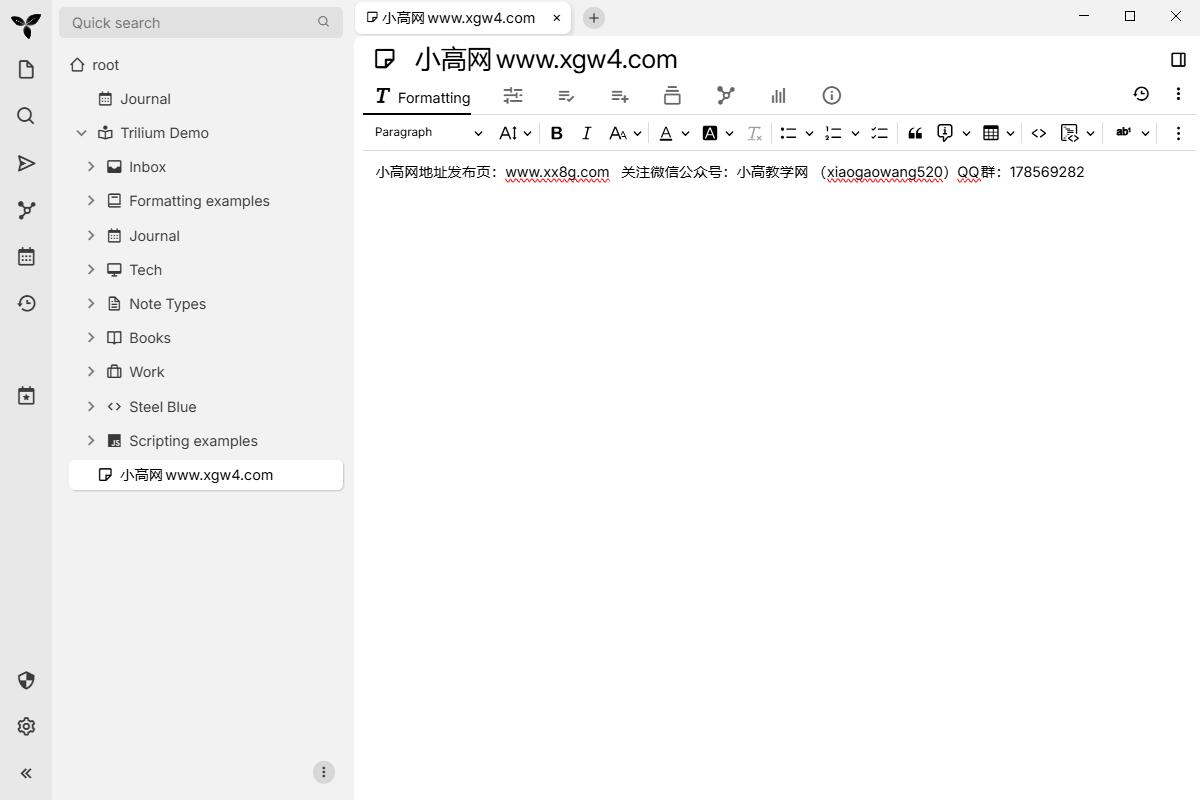
Task: Show recent changes from launcher bar
Action: pyautogui.click(x=26, y=304)
